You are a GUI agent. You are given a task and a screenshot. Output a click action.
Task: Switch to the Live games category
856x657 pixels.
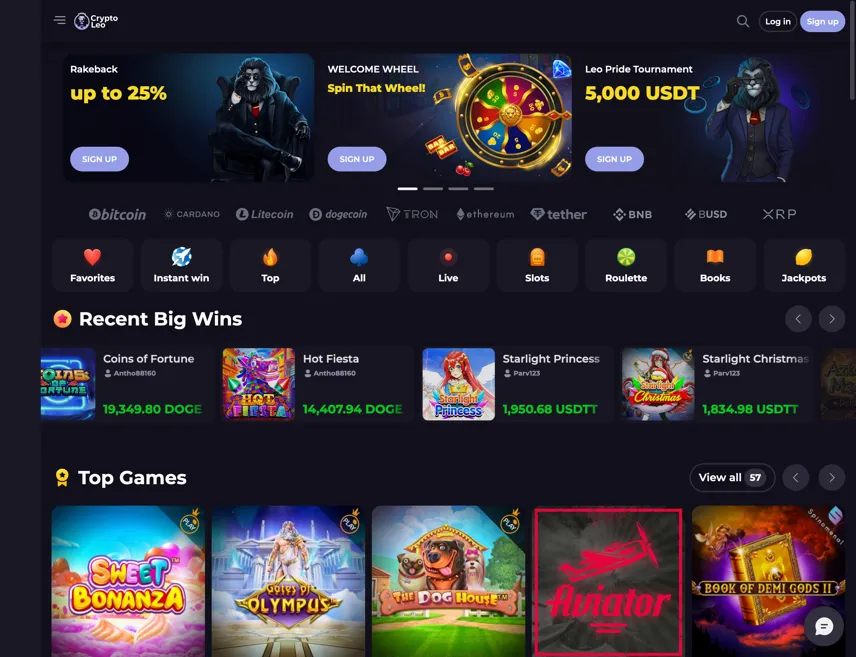(448, 265)
